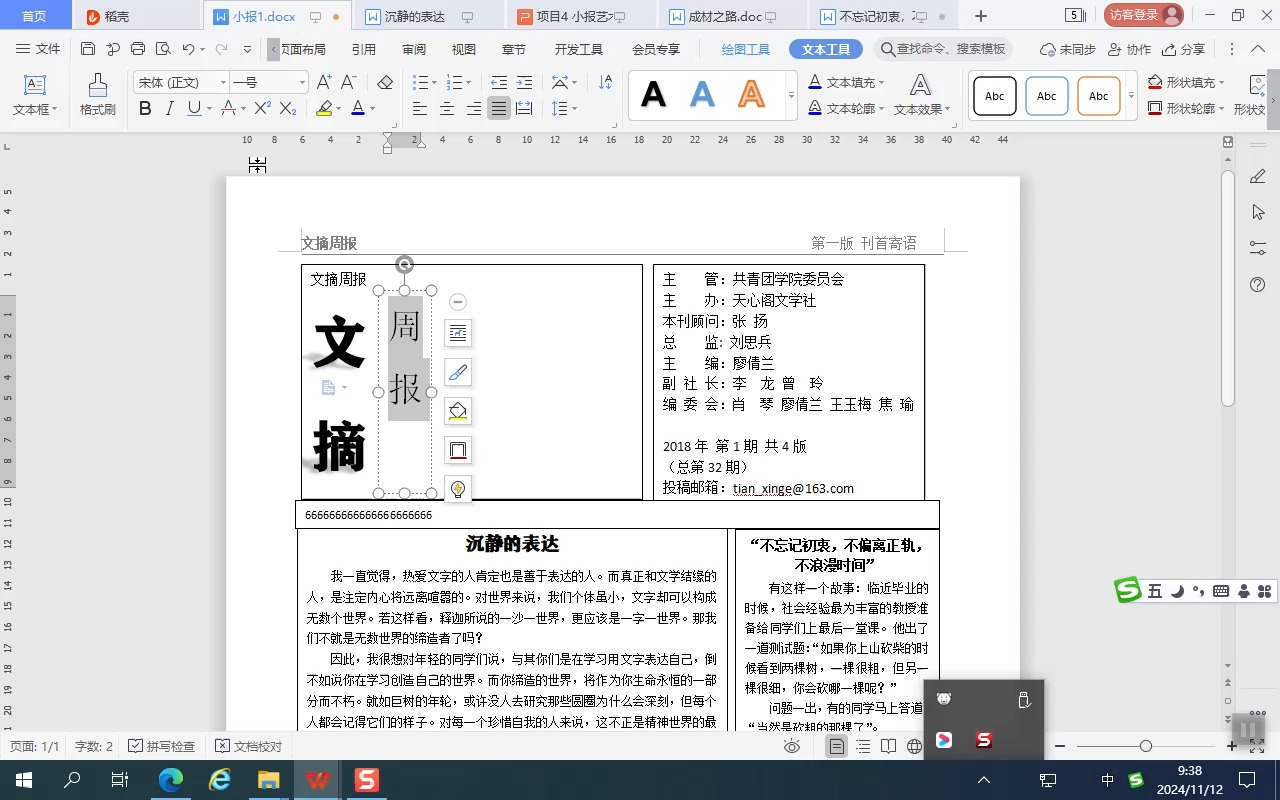Switch to the 引用 ribbon tab
The width and height of the screenshot is (1280, 800).
(x=364, y=49)
